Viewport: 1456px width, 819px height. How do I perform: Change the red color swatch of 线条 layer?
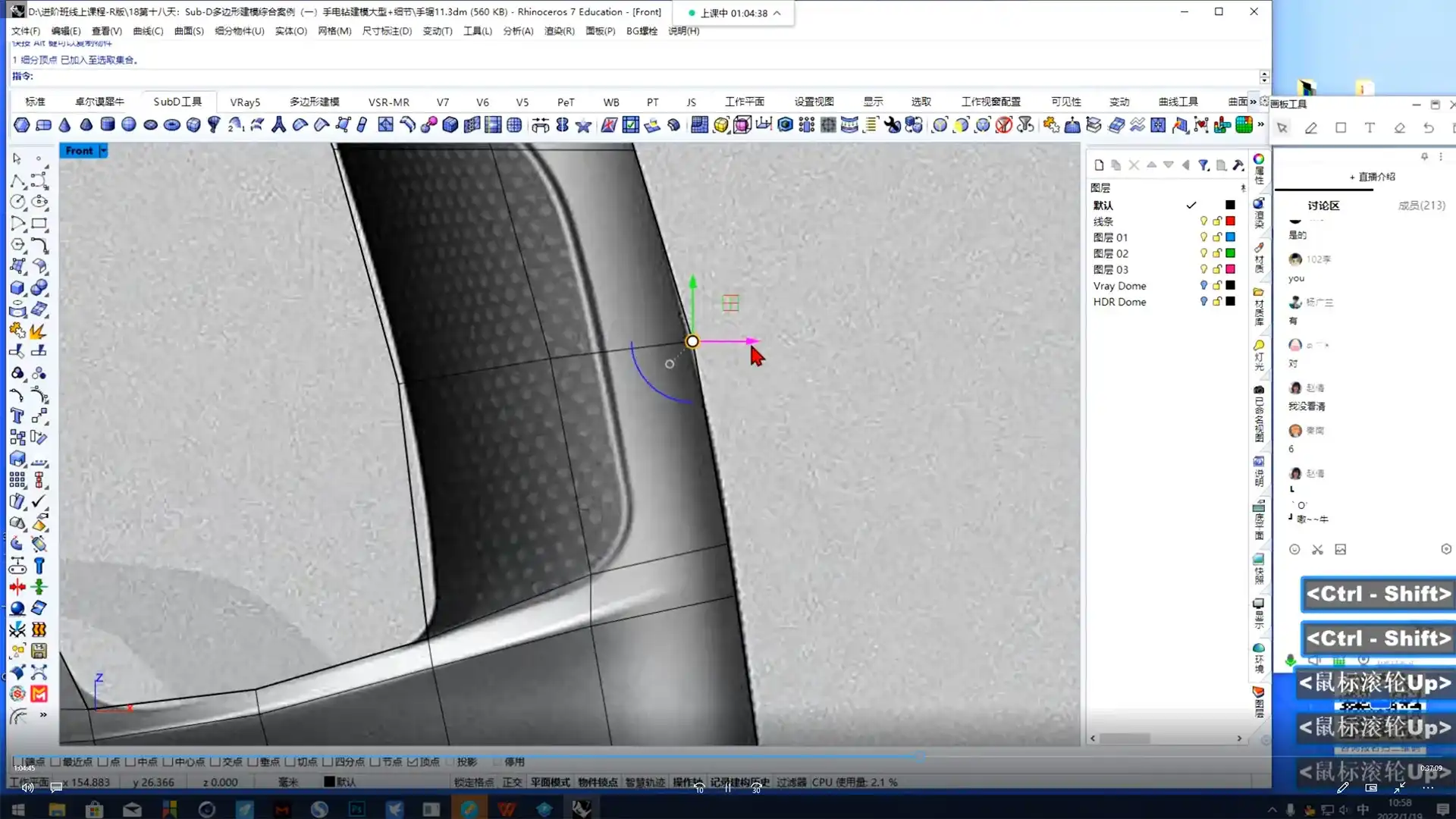pyautogui.click(x=1230, y=221)
